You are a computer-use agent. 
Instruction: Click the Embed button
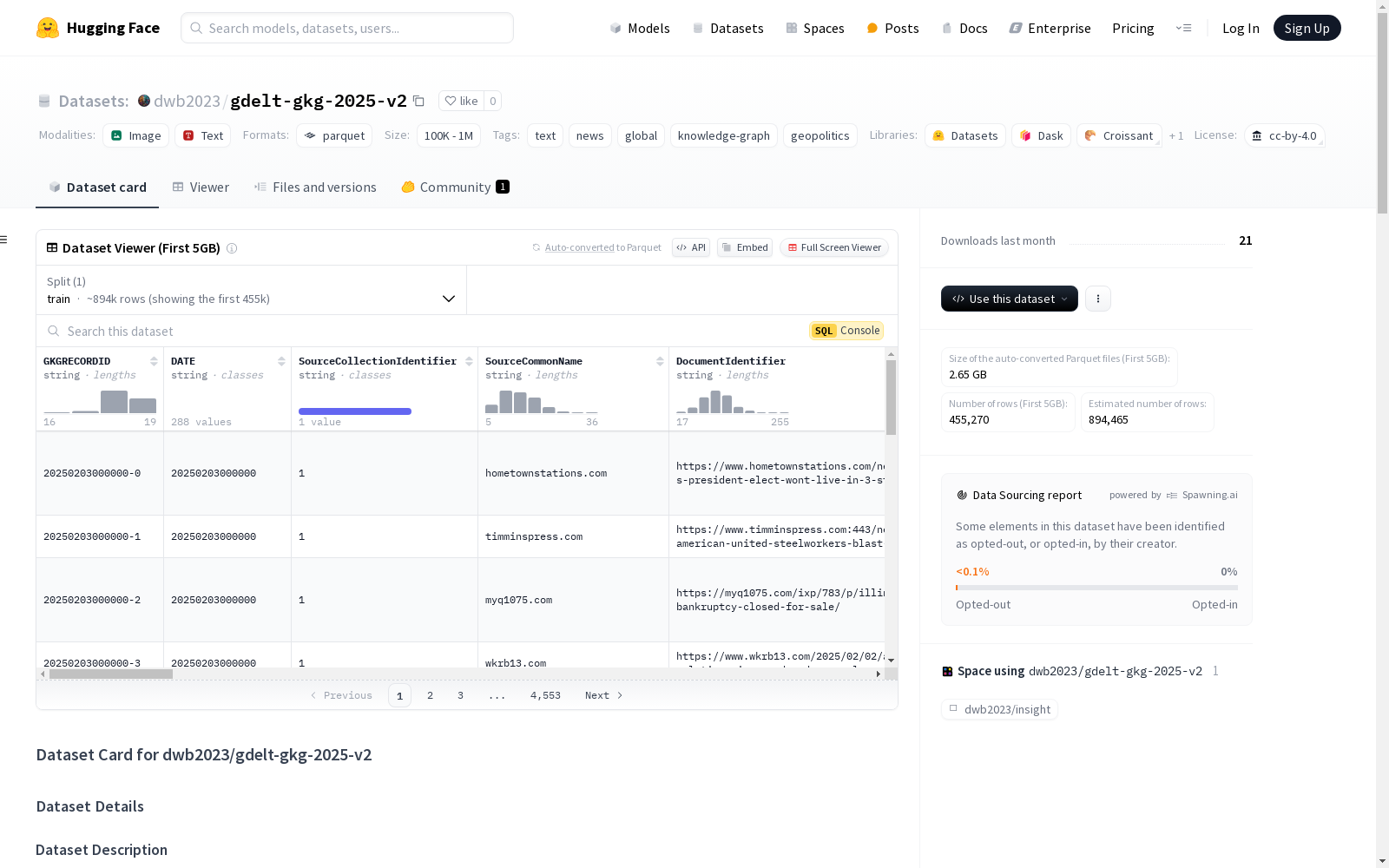tap(745, 247)
